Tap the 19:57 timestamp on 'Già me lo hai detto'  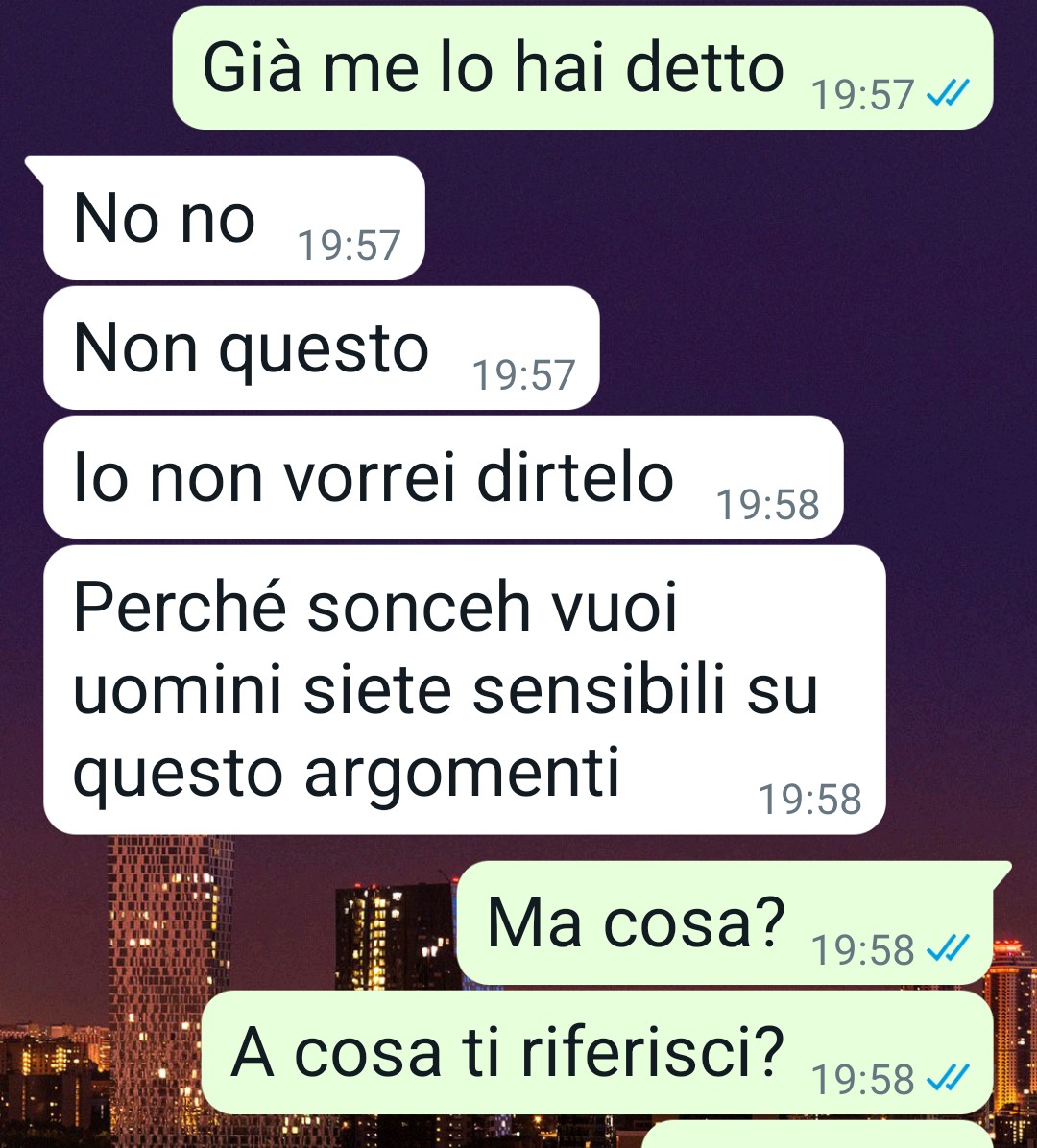(862, 95)
